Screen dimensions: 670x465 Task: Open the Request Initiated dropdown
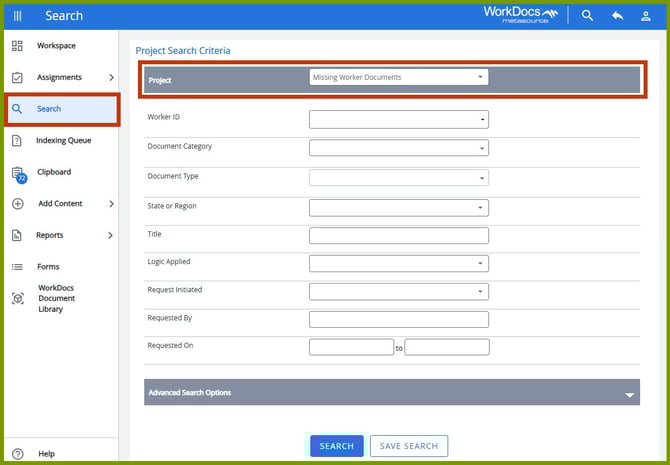399,291
